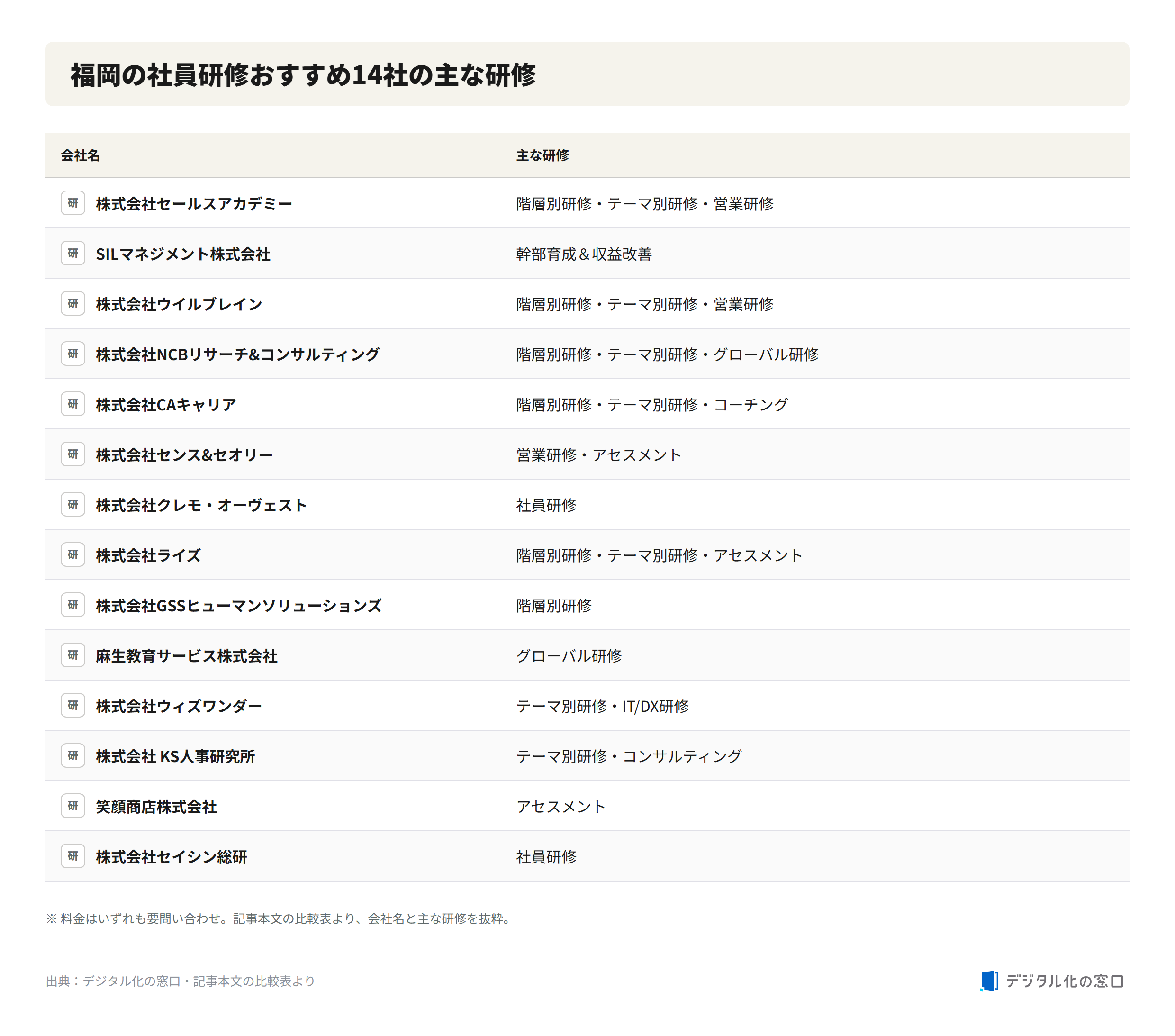Screen dimensions: 1175x1036
Task: Select the 研 badge for 株式会社CAキャリア
Action: (x=73, y=404)
